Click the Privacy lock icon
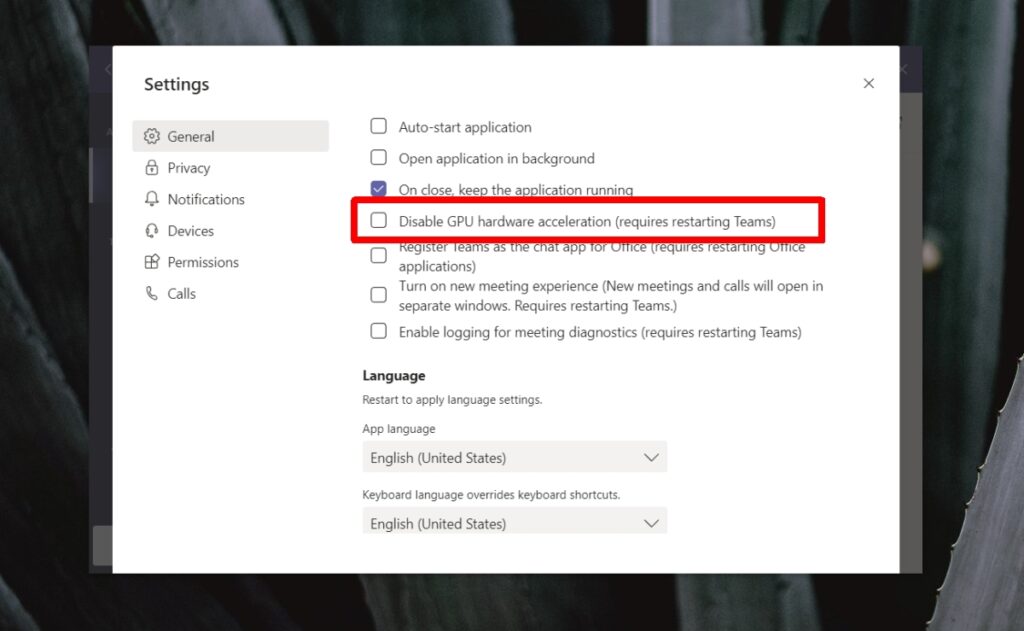Viewport: 1024px width, 631px height. (151, 167)
